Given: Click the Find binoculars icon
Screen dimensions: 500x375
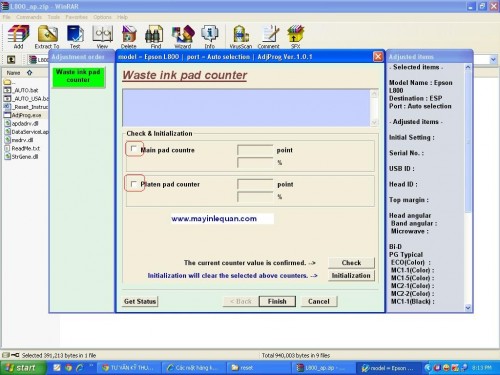Looking at the screenshot, I should [155, 37].
